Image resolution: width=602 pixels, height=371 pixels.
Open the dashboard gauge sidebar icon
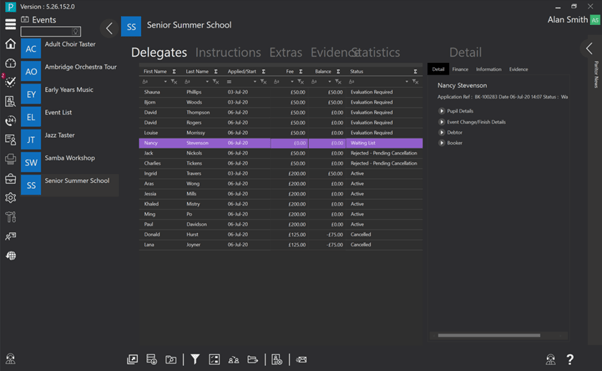click(x=10, y=63)
